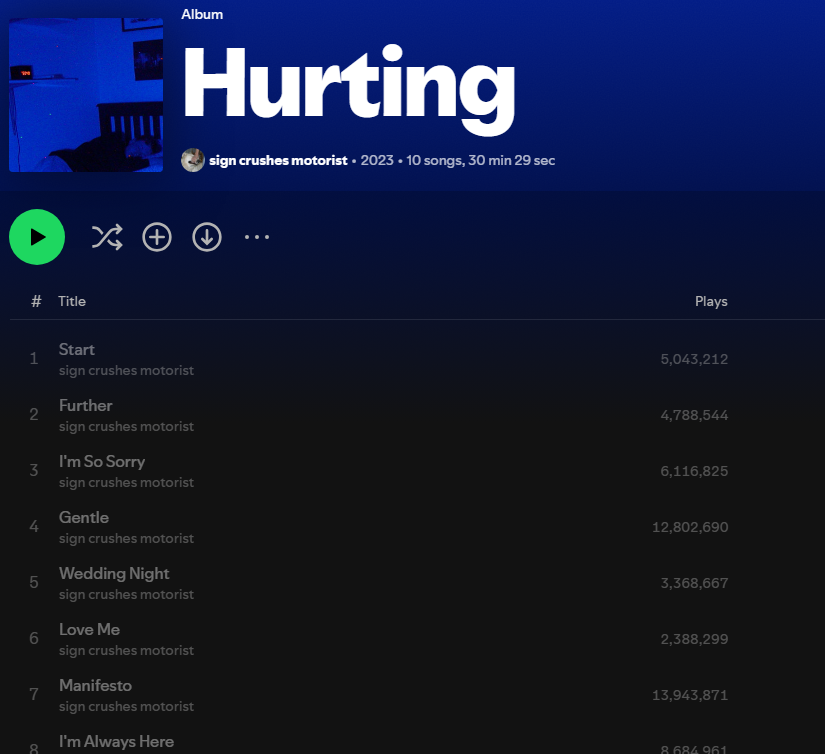Play the song Gentle
Viewport: 825px width, 754px height.
point(84,517)
